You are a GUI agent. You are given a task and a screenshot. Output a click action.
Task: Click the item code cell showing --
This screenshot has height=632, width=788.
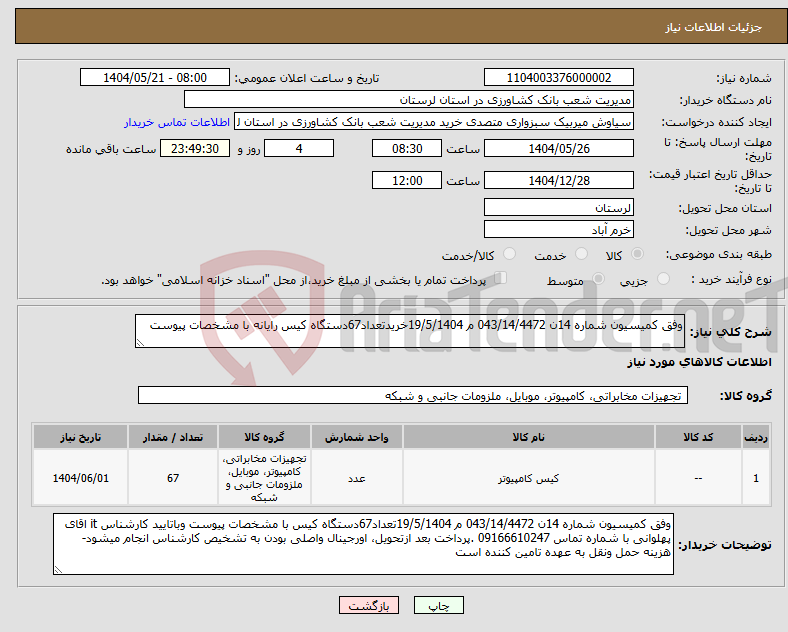pos(698,478)
